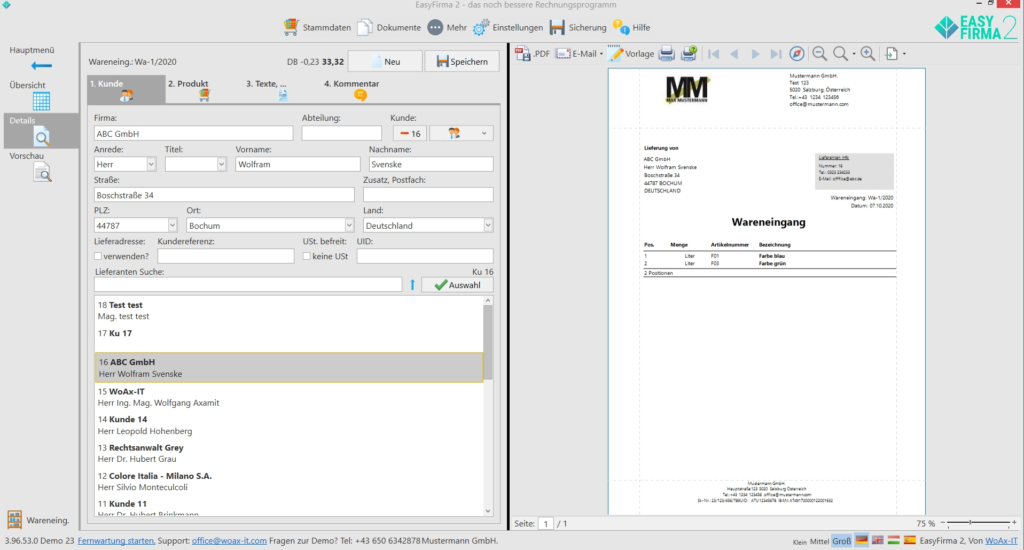
Task: Click the Neu button
Action: (385, 61)
